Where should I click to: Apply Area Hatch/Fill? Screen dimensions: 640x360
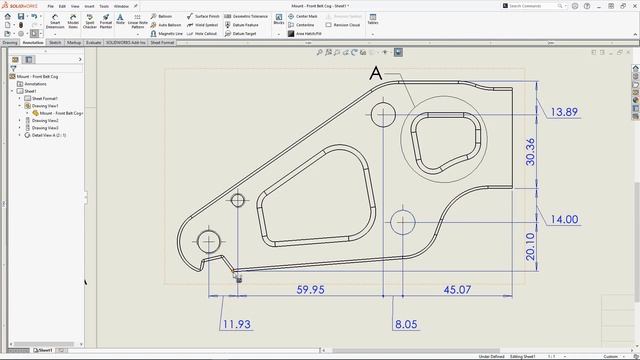(305, 33)
